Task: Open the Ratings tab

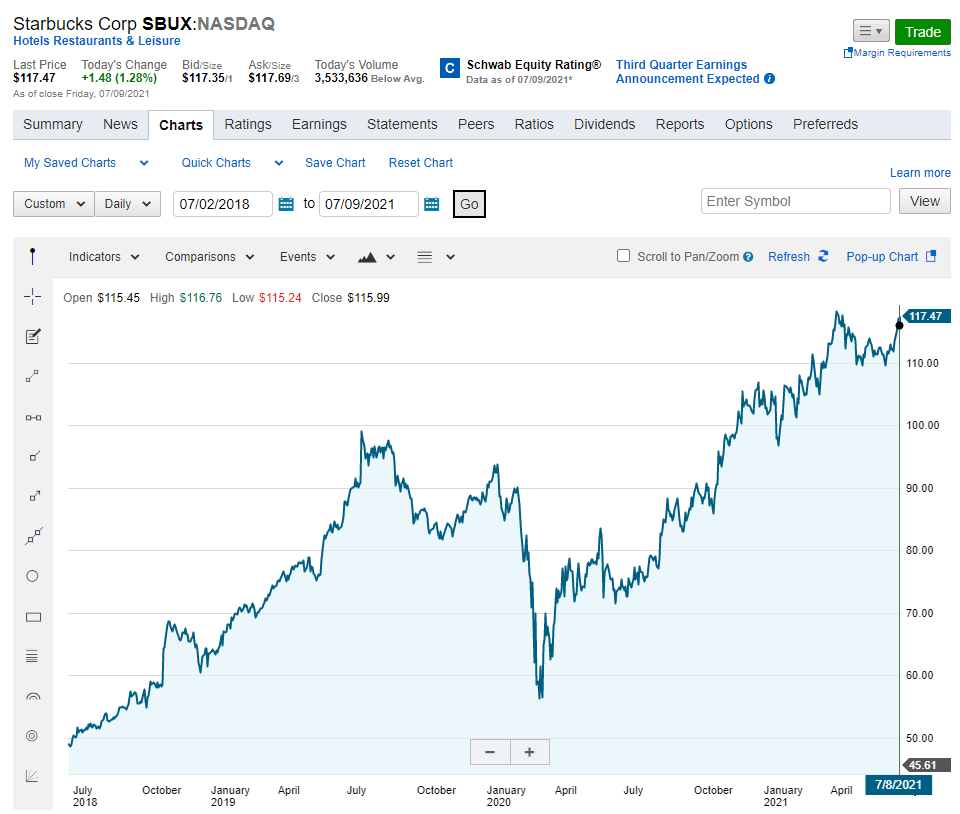Action: (x=248, y=124)
